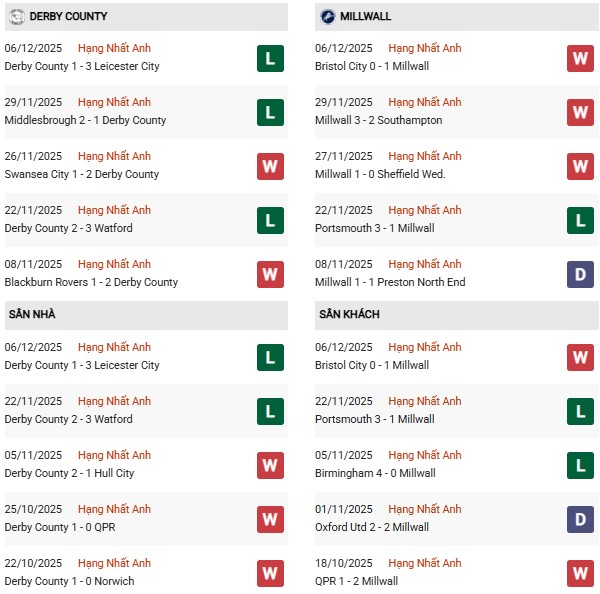Click Hạng Nhất Anh above Oxford Utd match
The width and height of the screenshot is (600, 594).
point(425,509)
